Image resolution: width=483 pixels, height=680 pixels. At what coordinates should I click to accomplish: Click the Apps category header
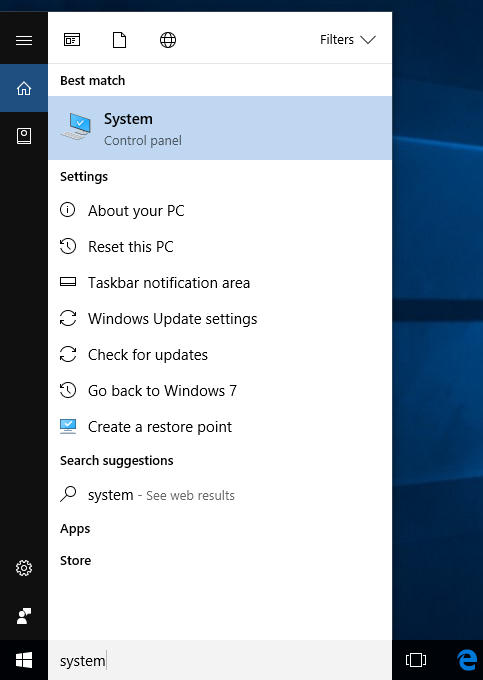point(75,529)
